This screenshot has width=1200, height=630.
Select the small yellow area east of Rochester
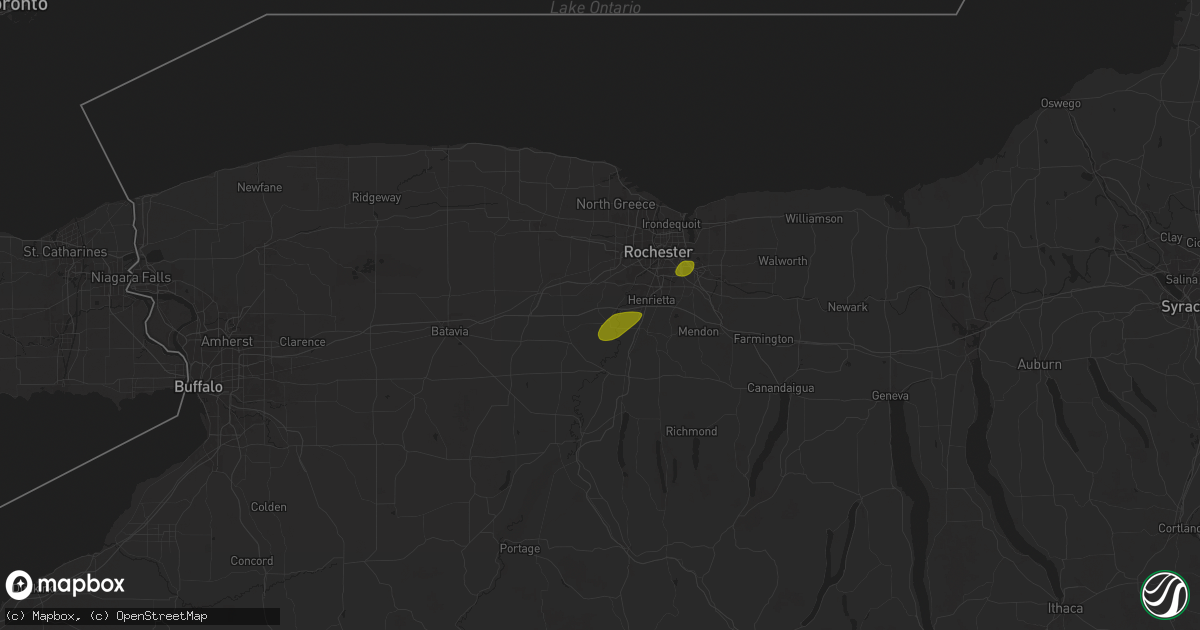[685, 268]
